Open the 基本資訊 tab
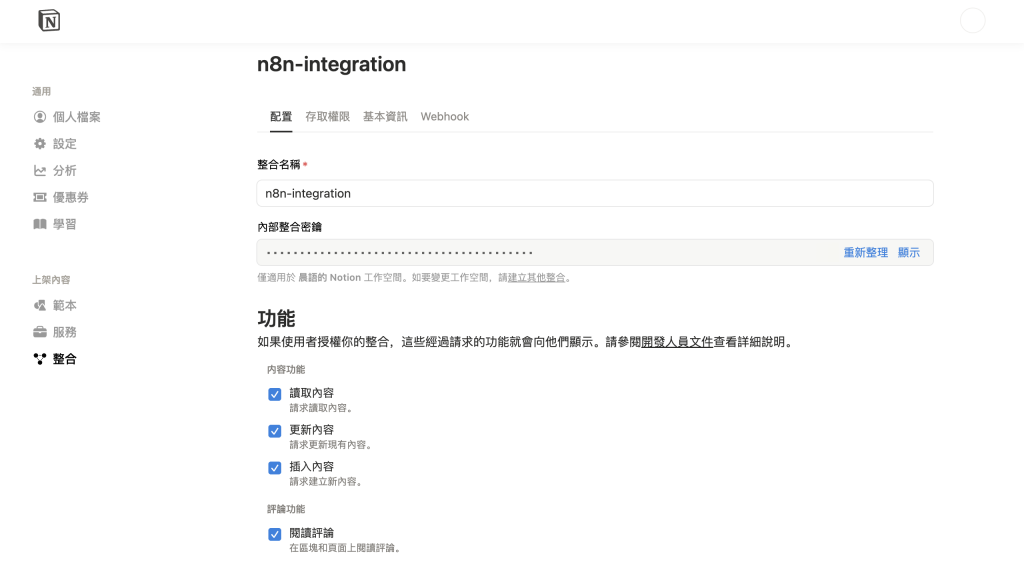 385,116
